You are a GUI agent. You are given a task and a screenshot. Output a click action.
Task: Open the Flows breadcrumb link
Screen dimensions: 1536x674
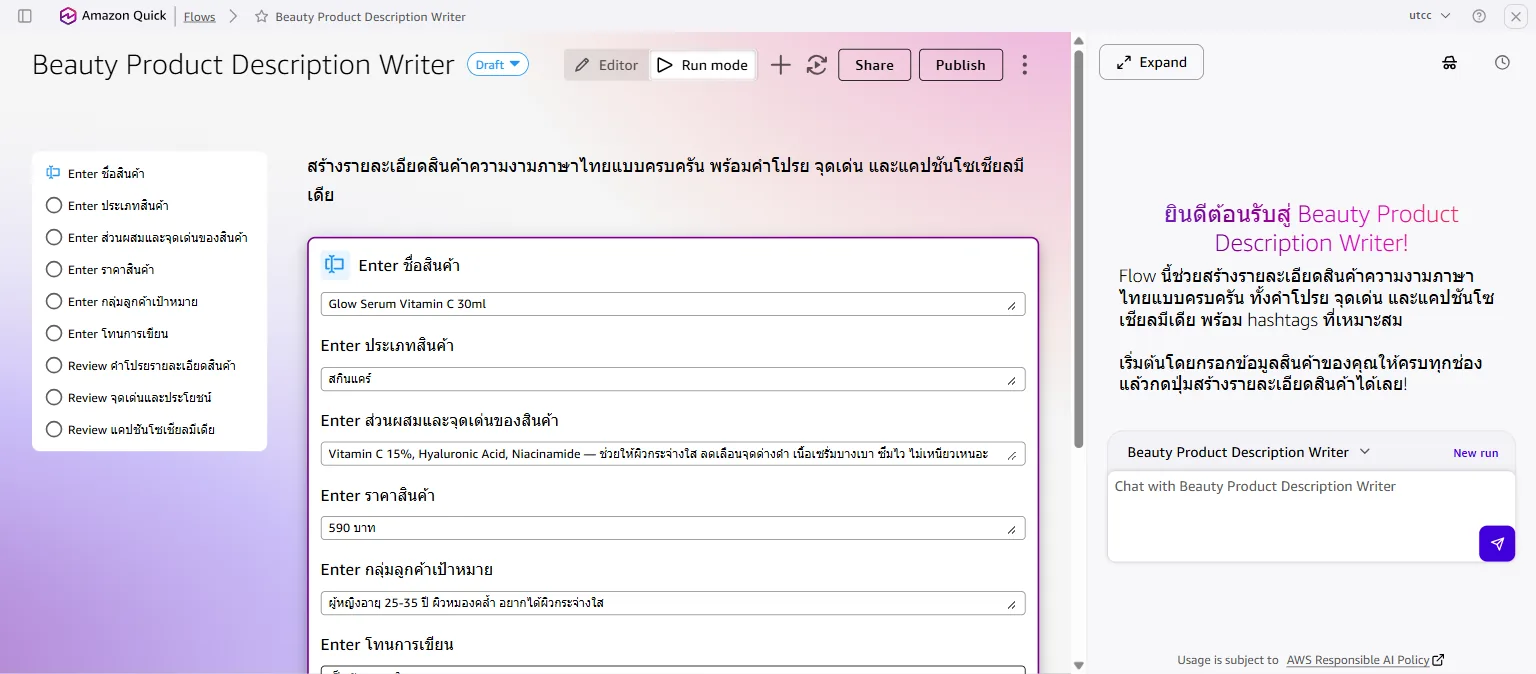tap(200, 16)
